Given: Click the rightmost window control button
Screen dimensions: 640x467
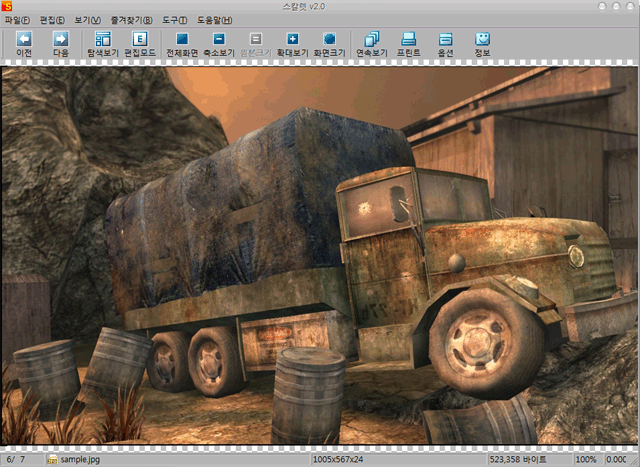Looking at the screenshot, I should coord(631,6).
